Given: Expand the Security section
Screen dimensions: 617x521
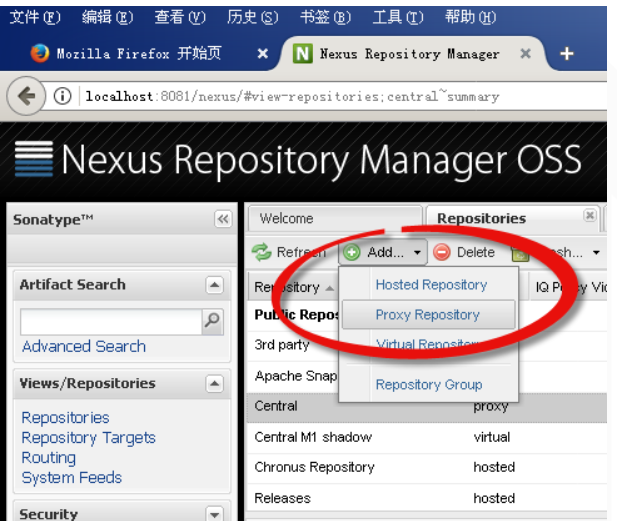Looking at the screenshot, I should pyautogui.click(x=214, y=514).
